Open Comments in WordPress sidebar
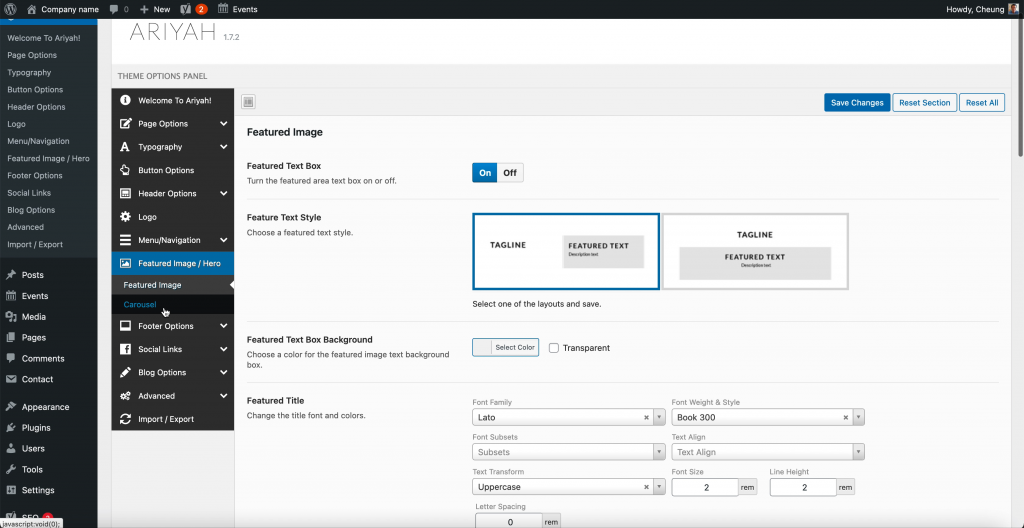The width and height of the screenshot is (1024, 528). (43, 359)
